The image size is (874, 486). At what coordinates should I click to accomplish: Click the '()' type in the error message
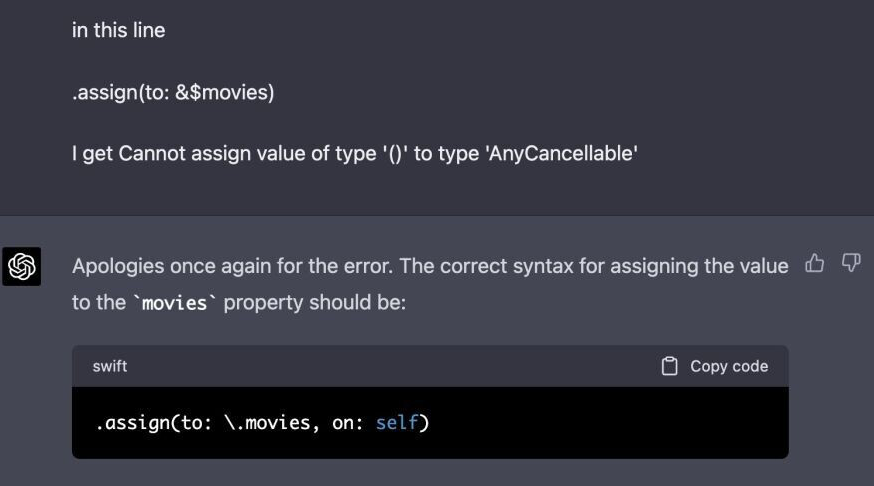(393, 154)
